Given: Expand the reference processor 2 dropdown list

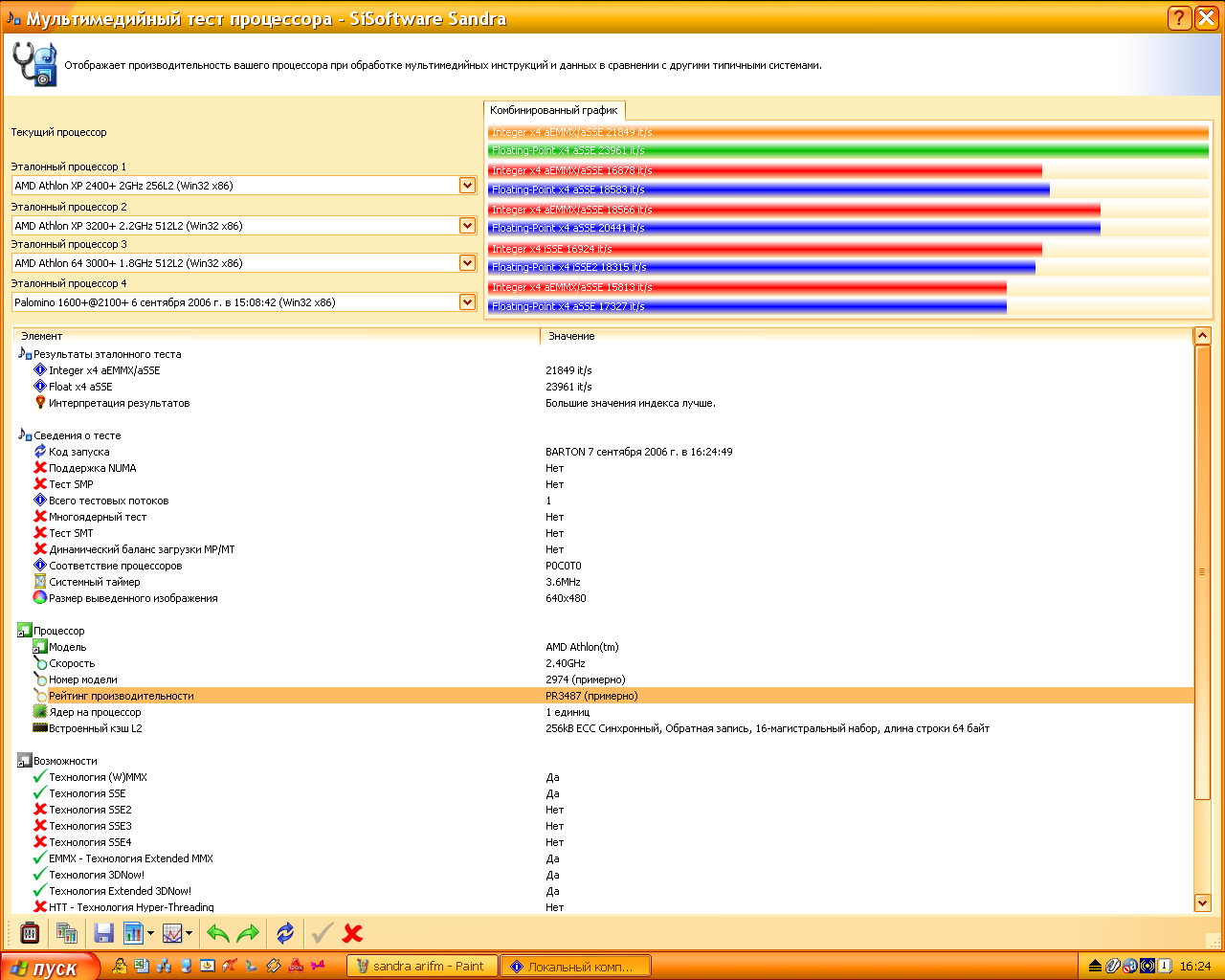Looking at the screenshot, I should click(x=467, y=226).
